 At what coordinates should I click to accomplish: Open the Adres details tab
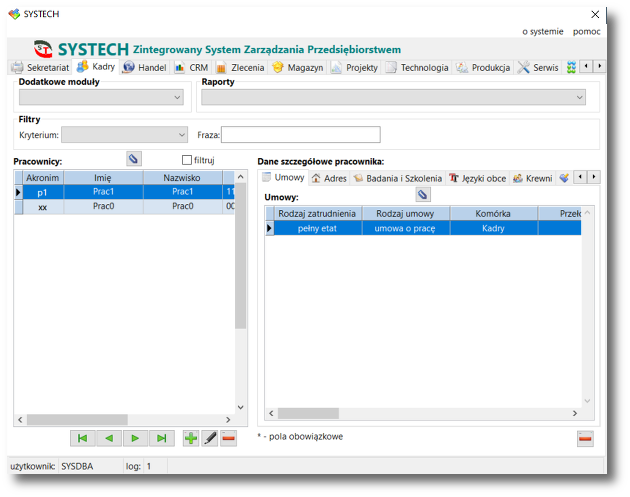tap(329, 178)
